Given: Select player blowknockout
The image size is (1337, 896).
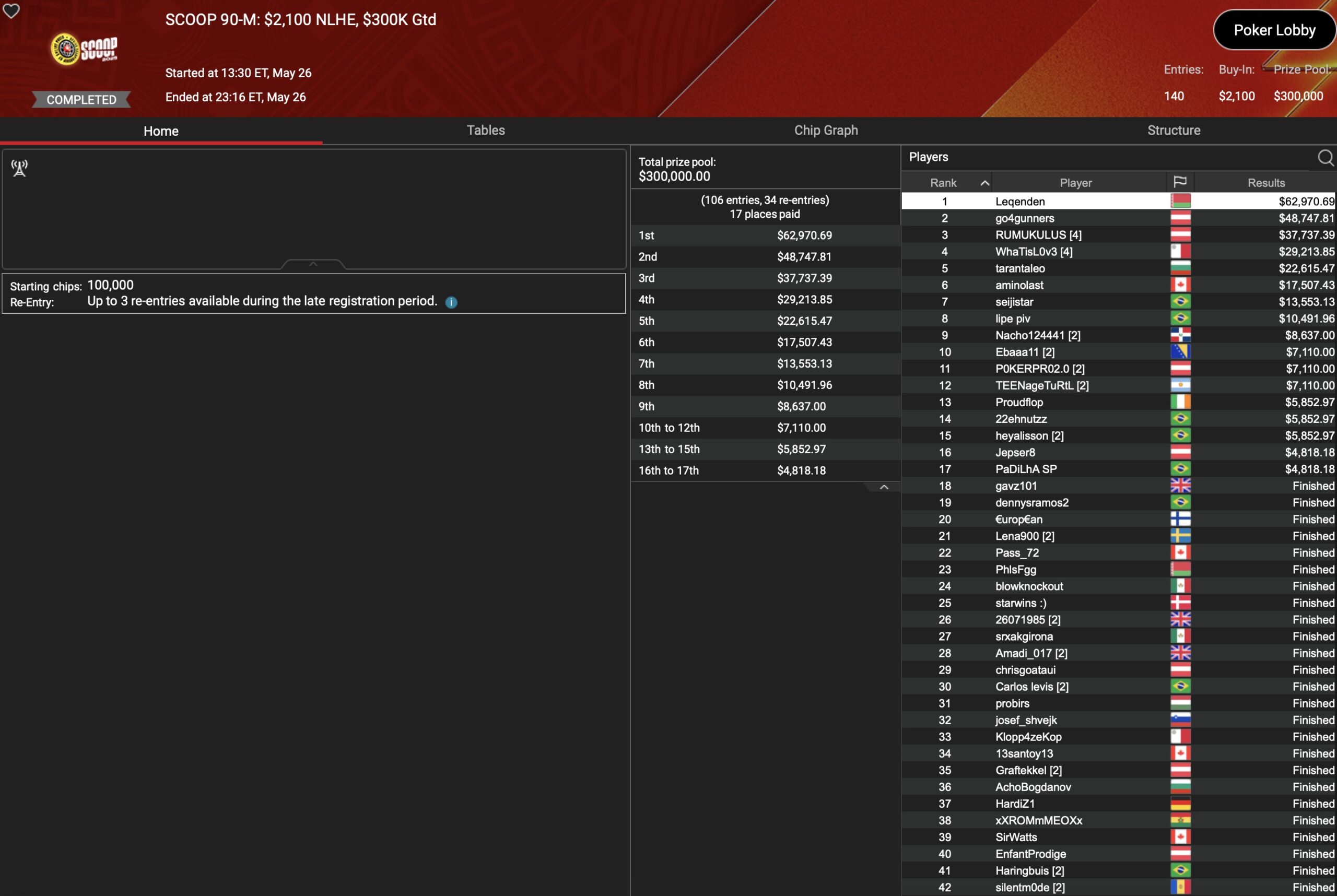Looking at the screenshot, I should [x=1119, y=586].
